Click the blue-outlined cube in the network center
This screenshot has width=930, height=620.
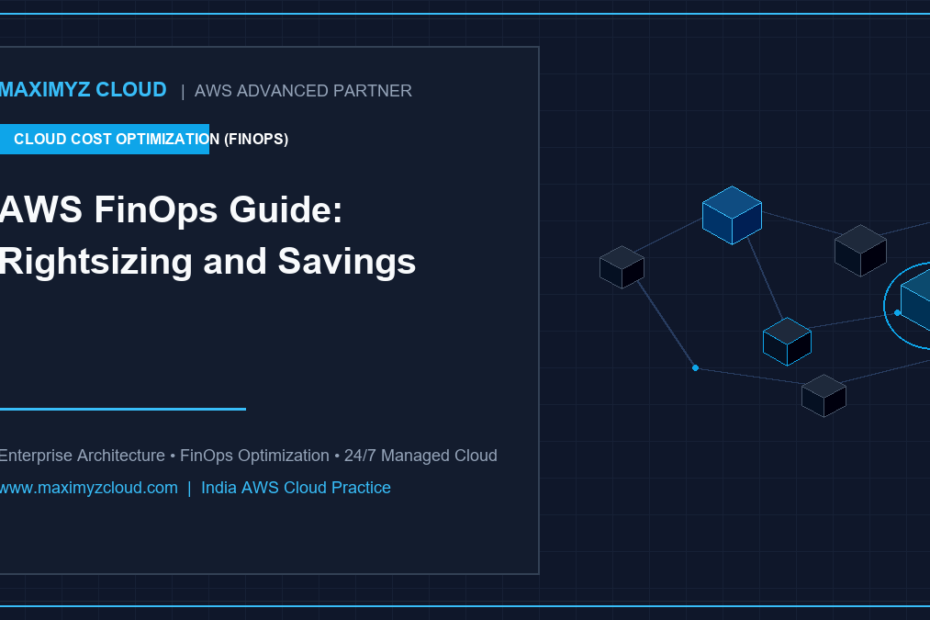point(787,341)
